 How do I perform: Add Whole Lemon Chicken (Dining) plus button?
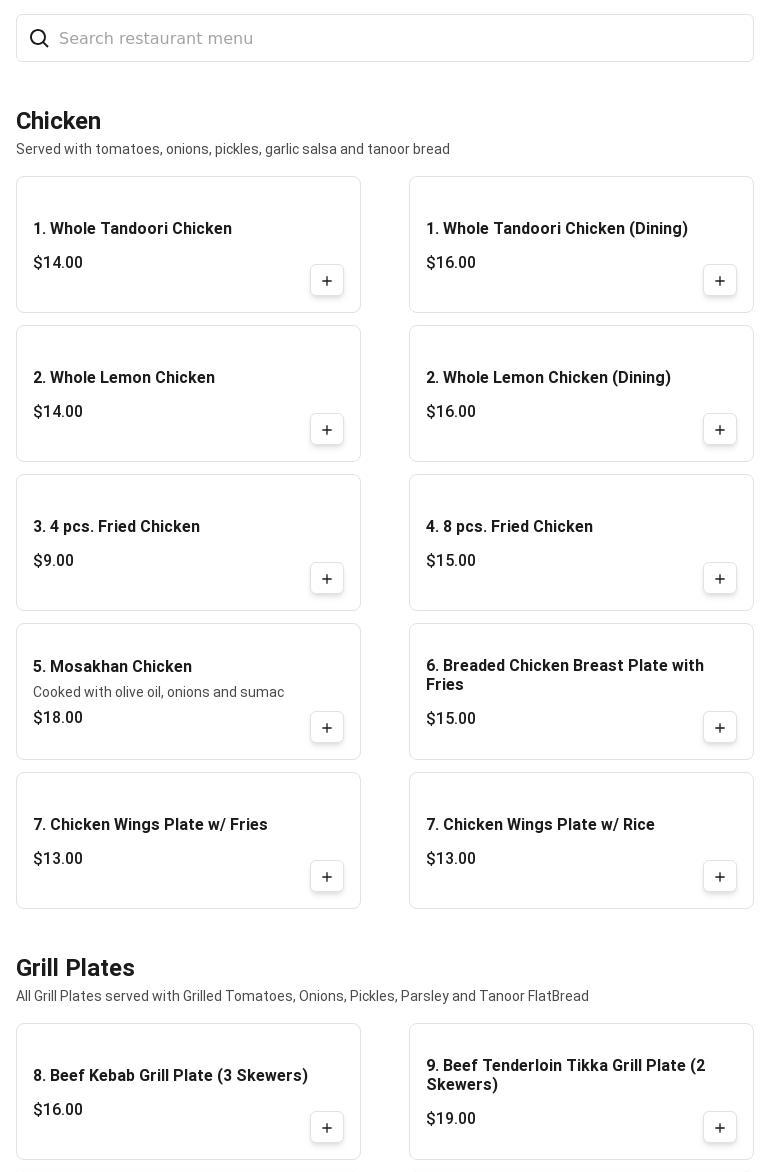tap(719, 429)
